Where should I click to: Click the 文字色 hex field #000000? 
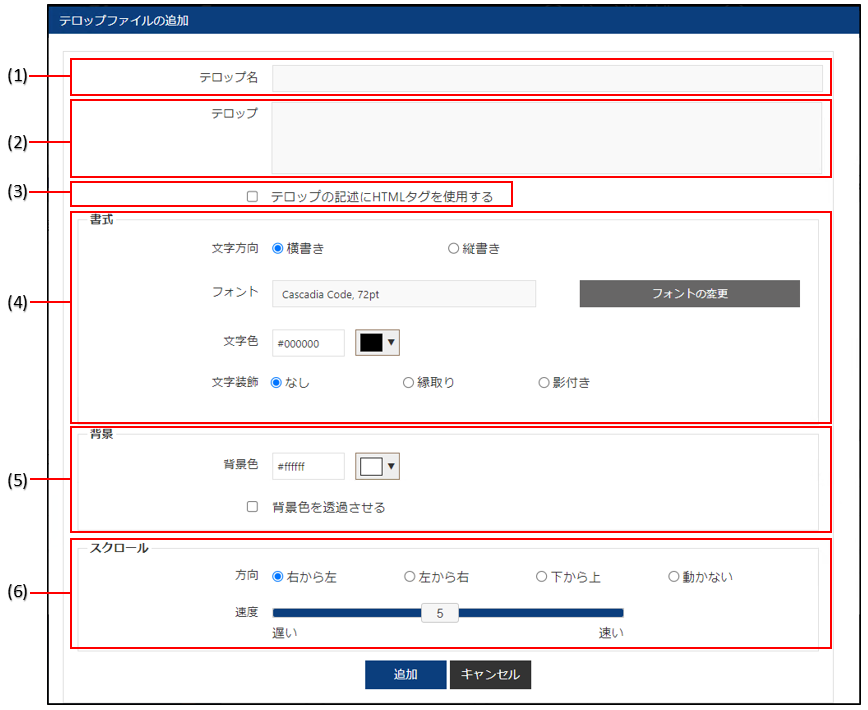(308, 343)
